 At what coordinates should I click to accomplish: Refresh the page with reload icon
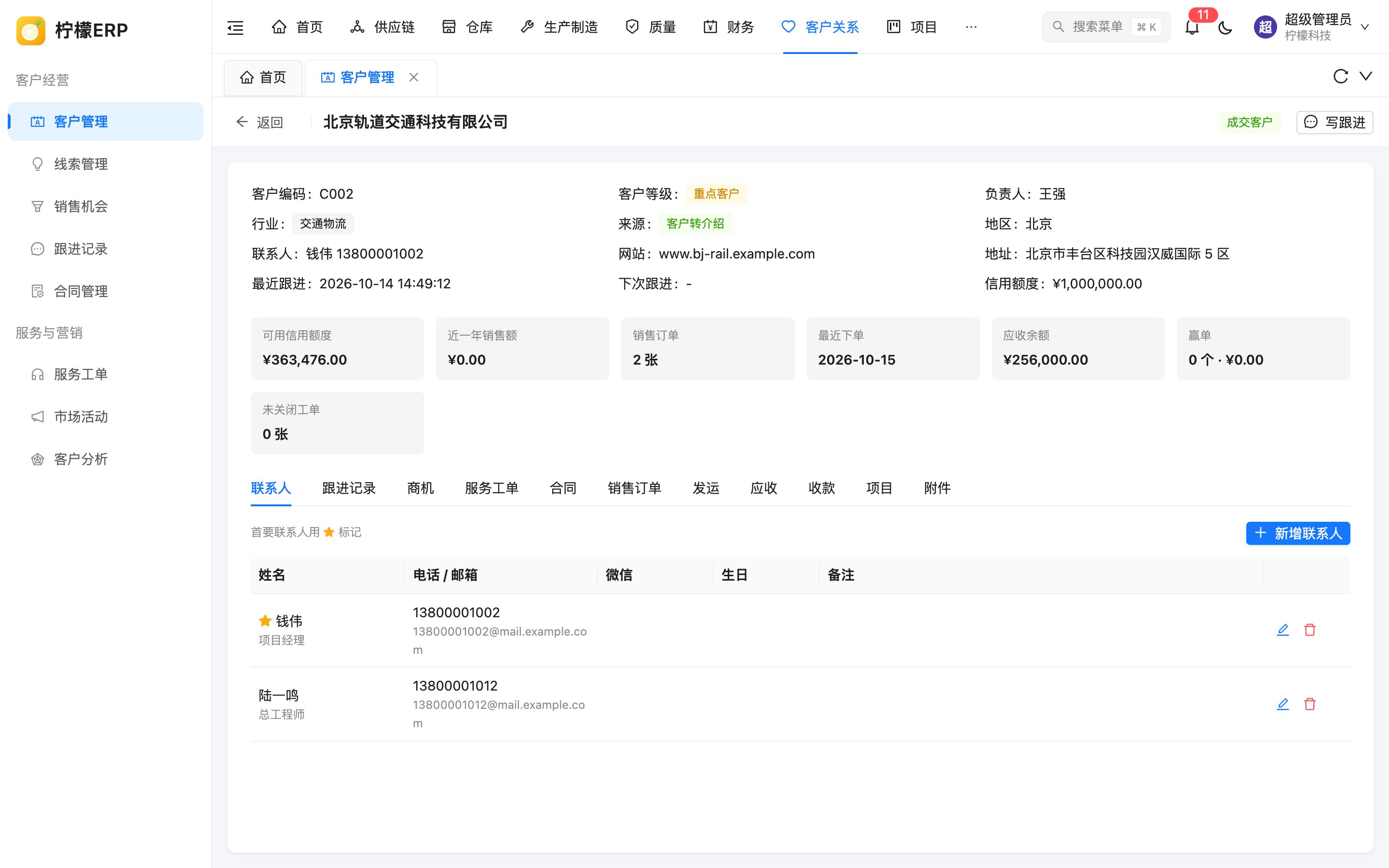click(1340, 76)
